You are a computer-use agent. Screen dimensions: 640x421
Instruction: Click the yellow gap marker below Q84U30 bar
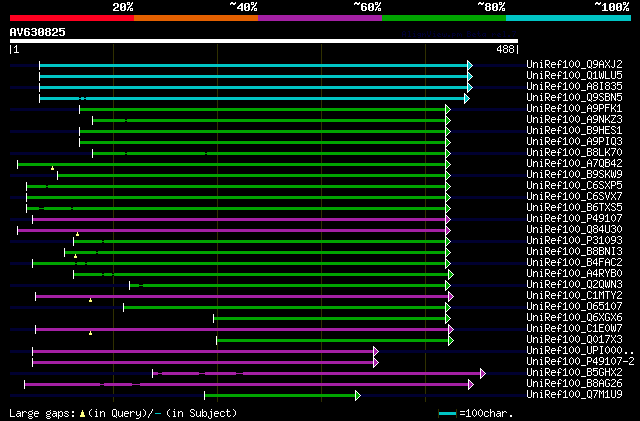pyautogui.click(x=78, y=234)
